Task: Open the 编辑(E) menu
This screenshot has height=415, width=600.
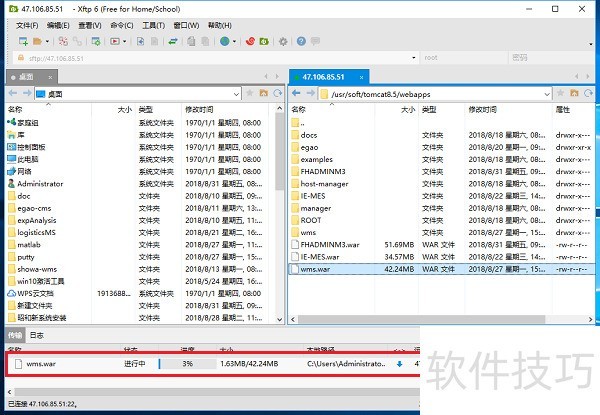Action: pos(58,26)
